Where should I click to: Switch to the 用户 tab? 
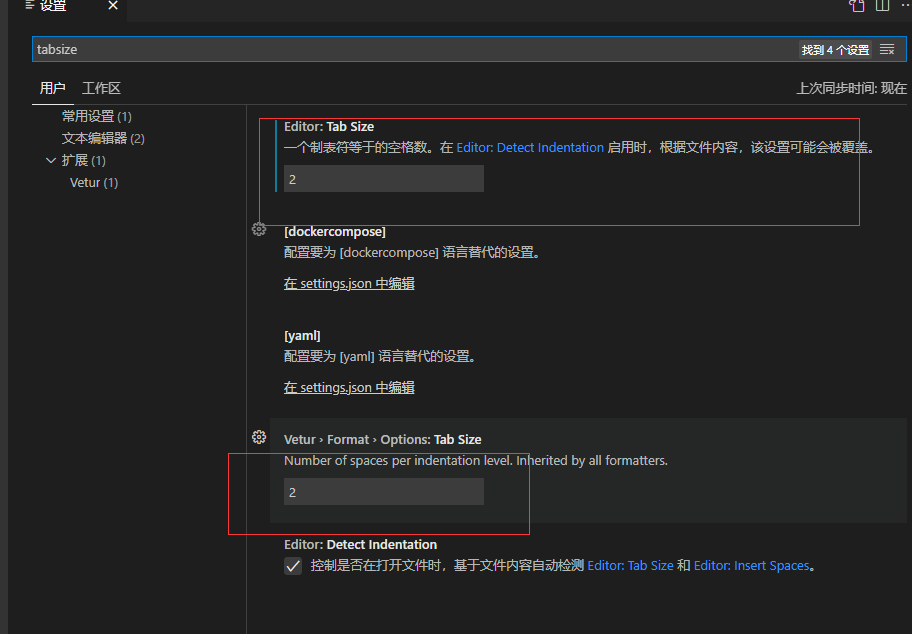pos(52,88)
